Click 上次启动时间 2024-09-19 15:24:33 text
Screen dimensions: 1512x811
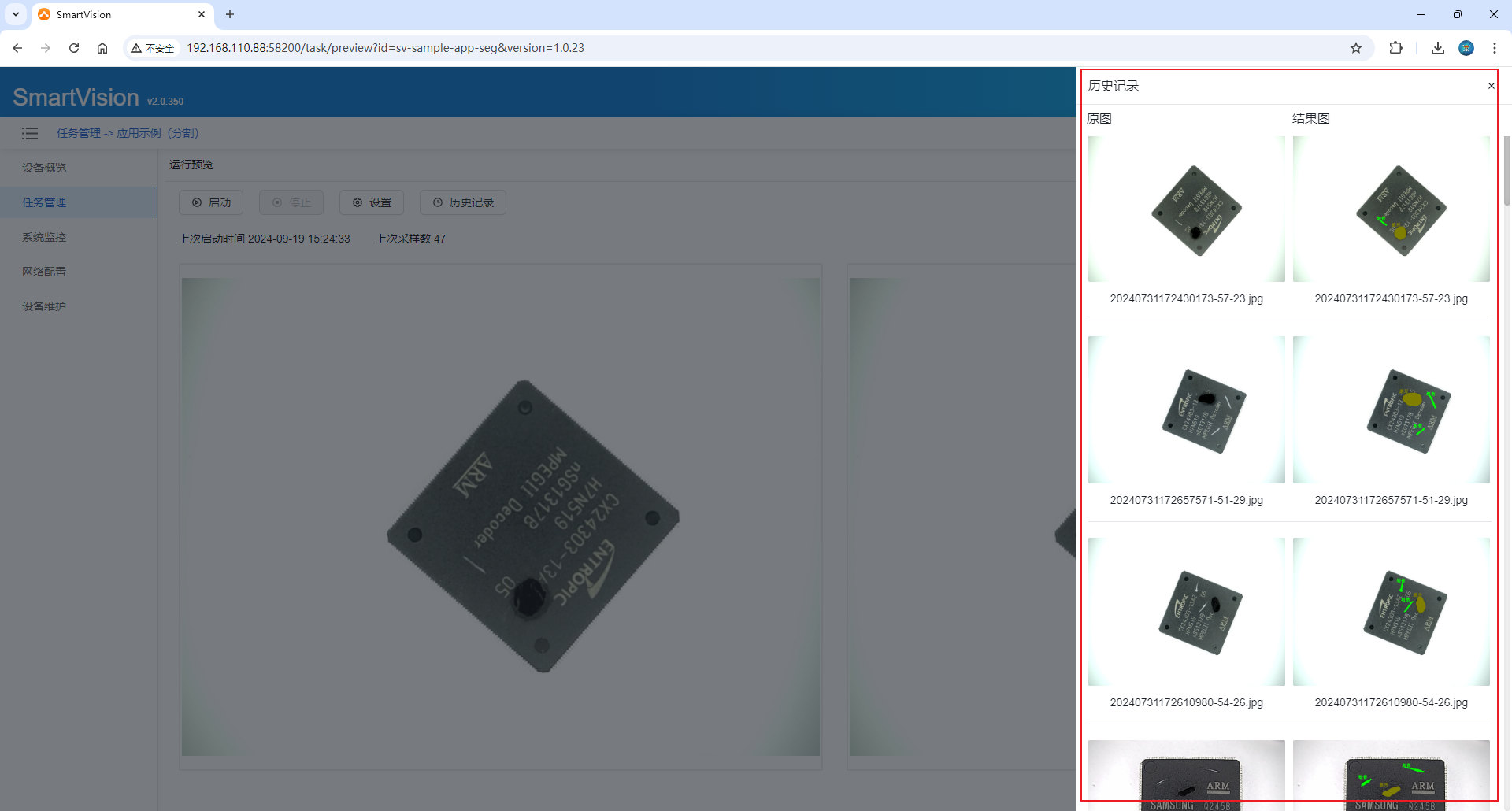[265, 239]
